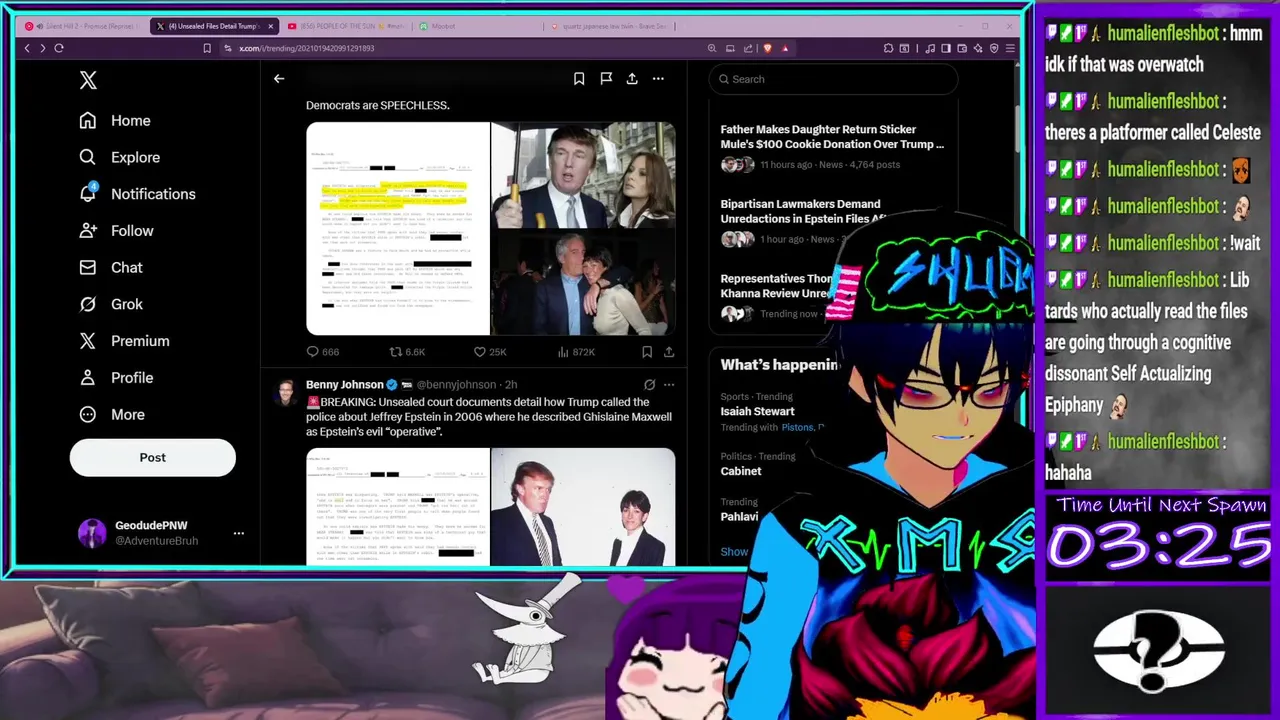The height and width of the screenshot is (720, 1280).
Task: Toggle the browser sidebar panel icon
Action: tap(946, 48)
